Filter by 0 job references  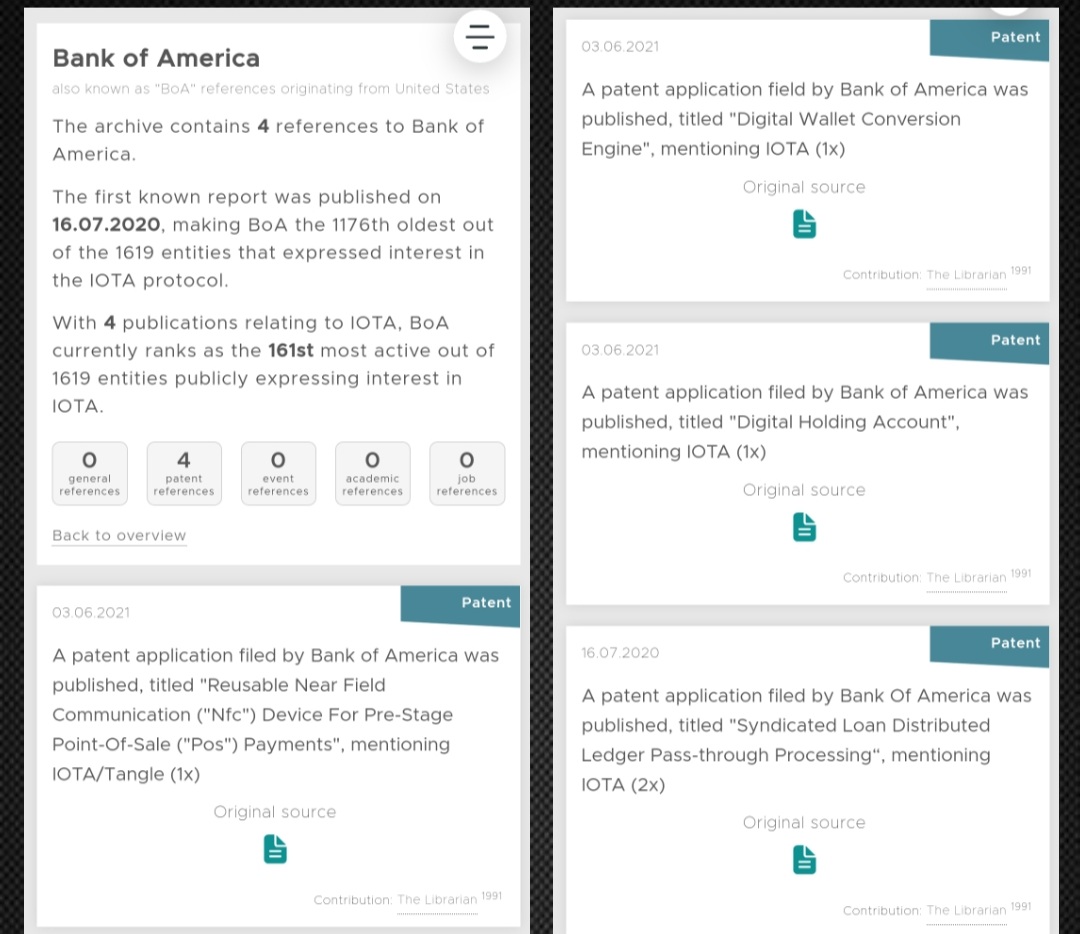click(x=467, y=473)
